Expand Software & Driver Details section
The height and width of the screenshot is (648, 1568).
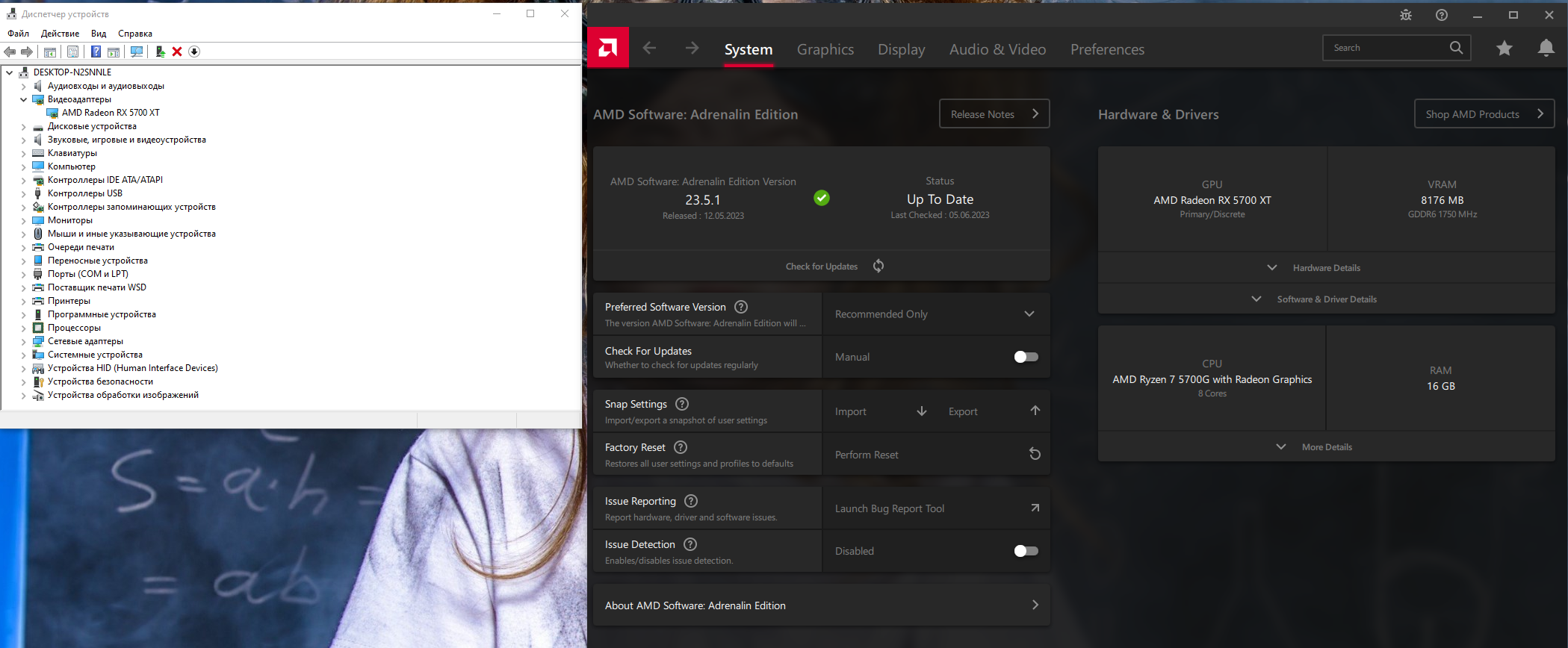1326,299
